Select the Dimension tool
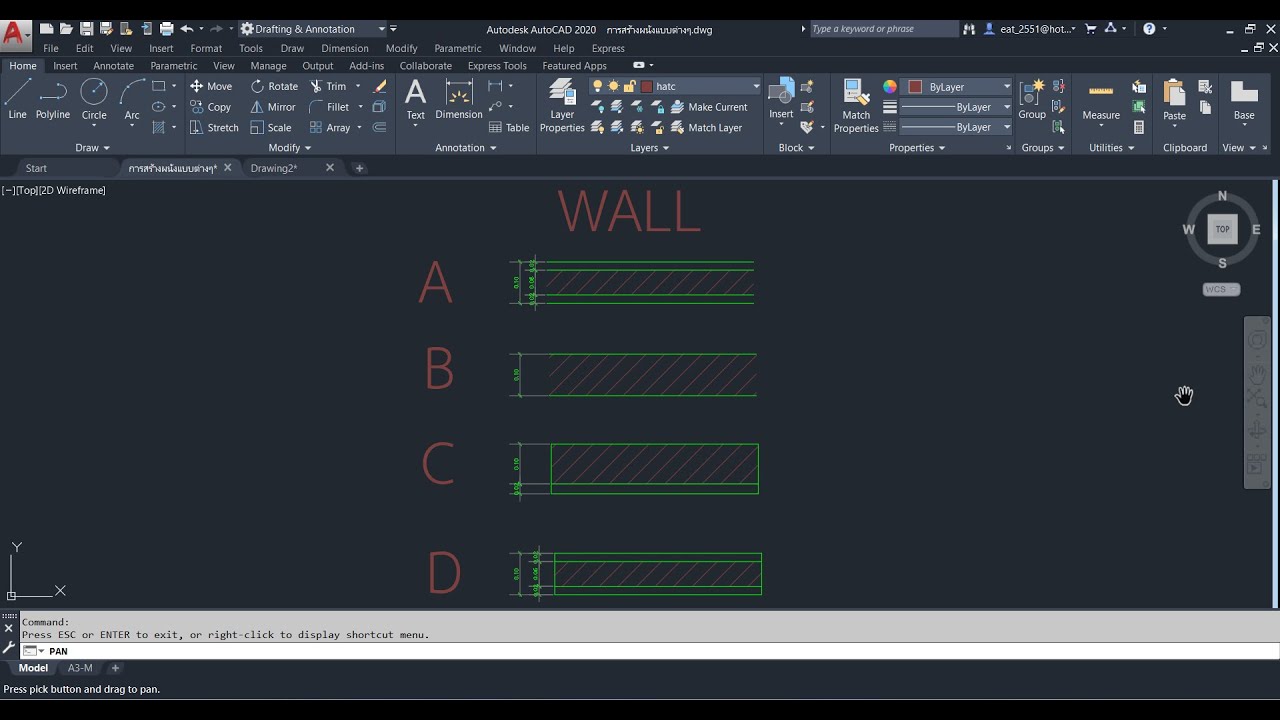The image size is (1280, 720). tap(459, 100)
